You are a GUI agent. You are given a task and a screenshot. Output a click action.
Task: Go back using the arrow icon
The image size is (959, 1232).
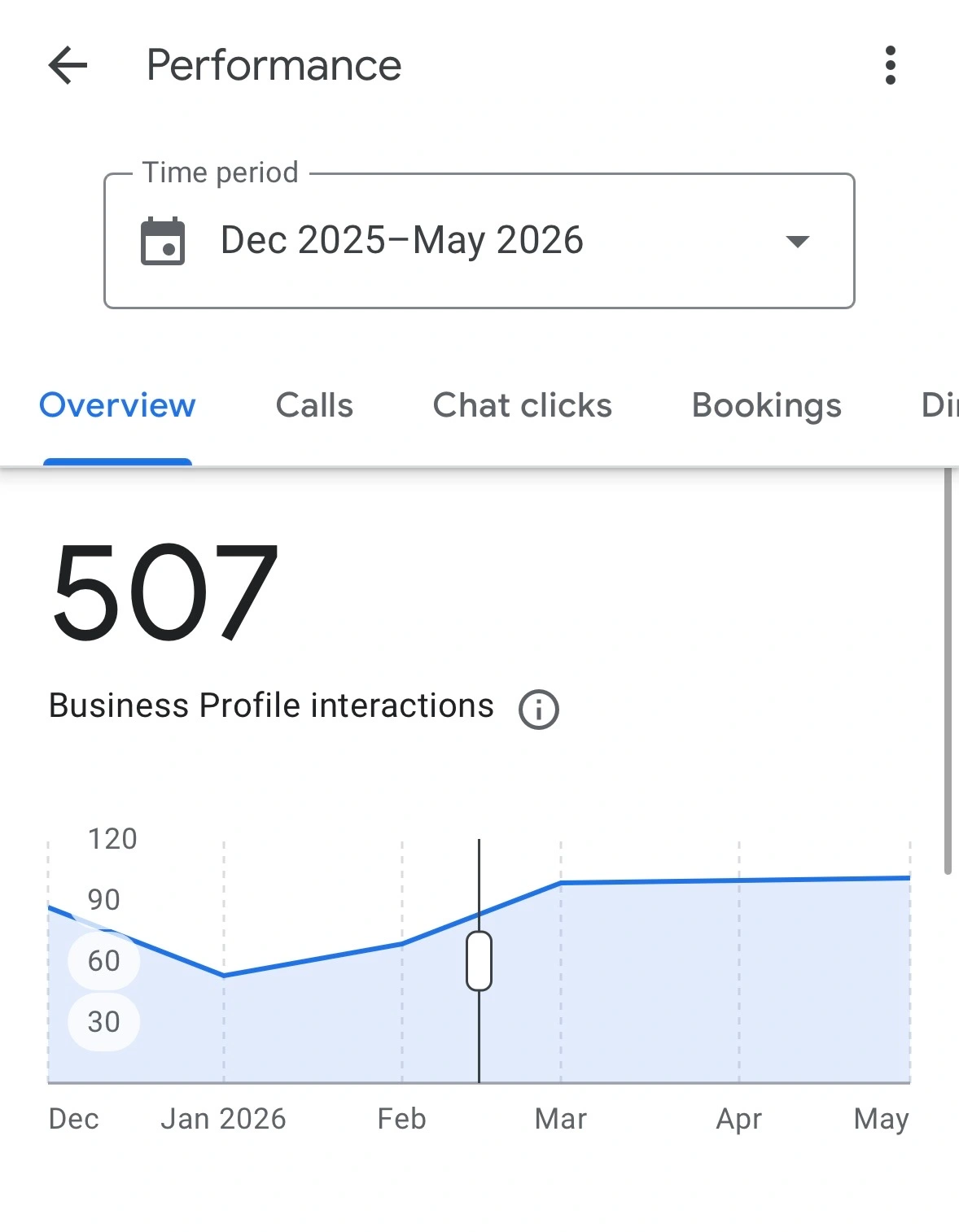[68, 65]
